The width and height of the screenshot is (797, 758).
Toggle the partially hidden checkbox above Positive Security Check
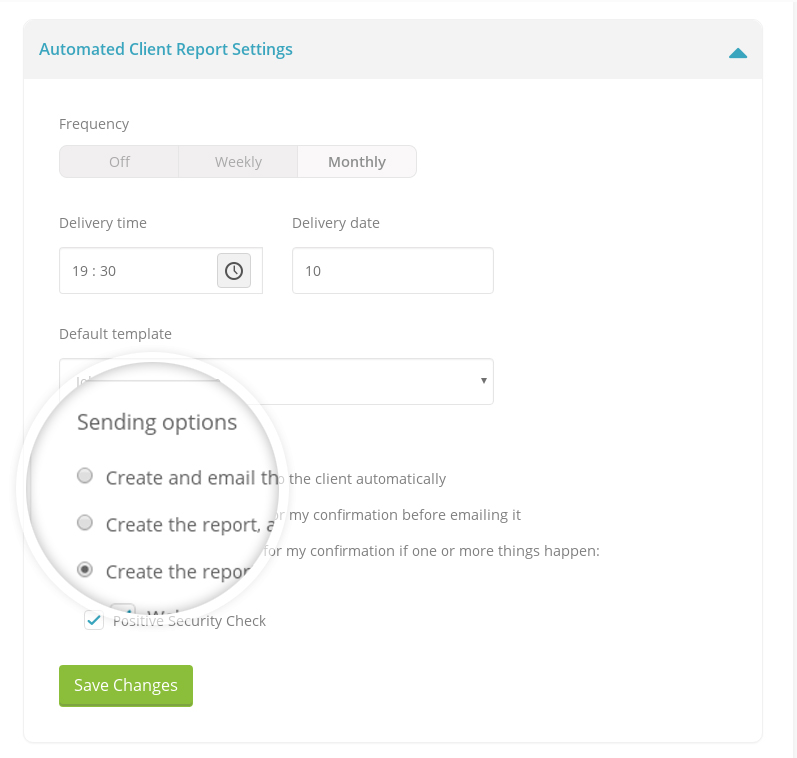(123, 609)
